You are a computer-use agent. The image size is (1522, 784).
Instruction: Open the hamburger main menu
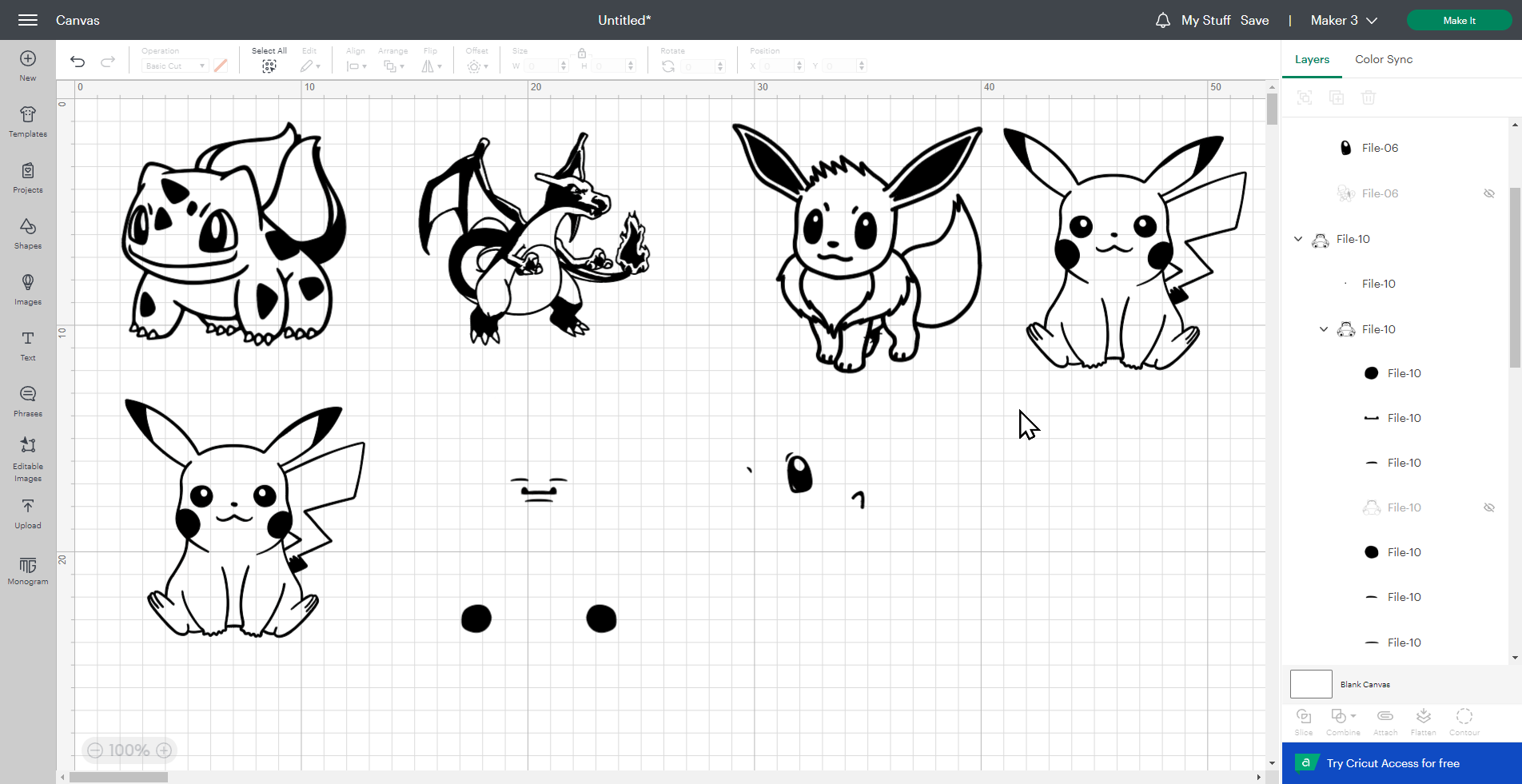(28, 20)
